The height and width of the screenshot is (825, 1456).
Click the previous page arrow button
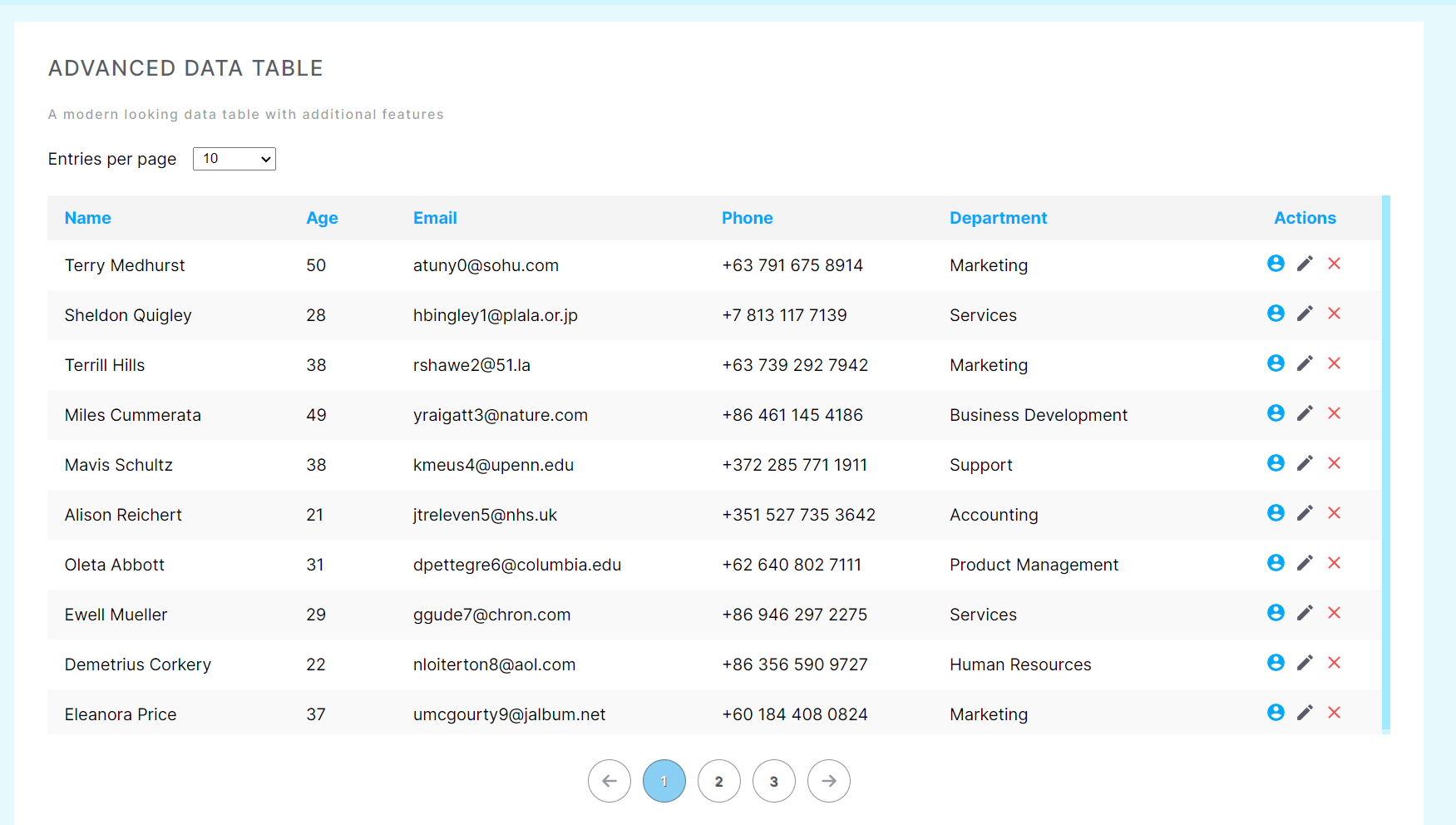pos(610,781)
